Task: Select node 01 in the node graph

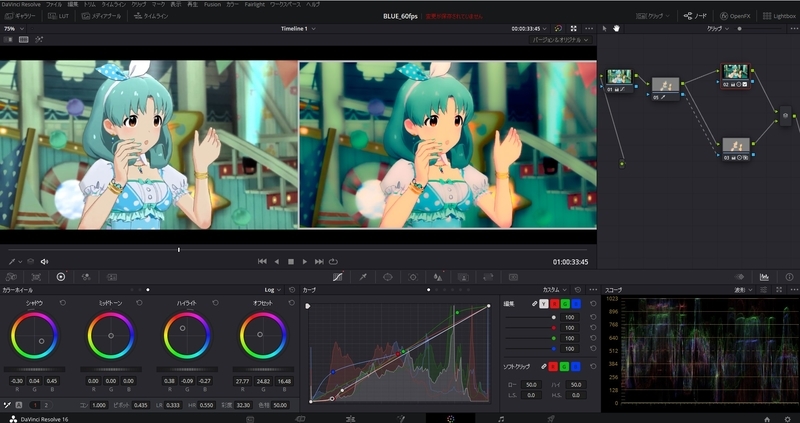Action: 619,81
